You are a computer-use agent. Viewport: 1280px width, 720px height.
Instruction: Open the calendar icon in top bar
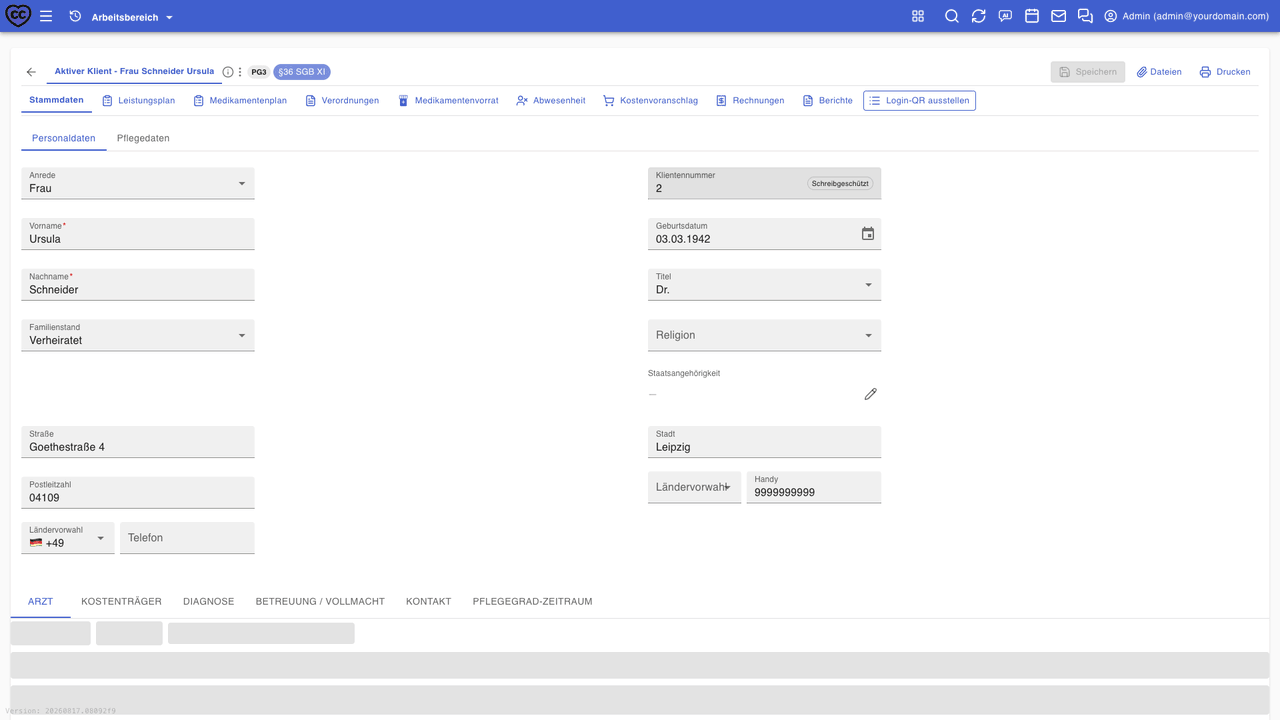tap(1032, 16)
